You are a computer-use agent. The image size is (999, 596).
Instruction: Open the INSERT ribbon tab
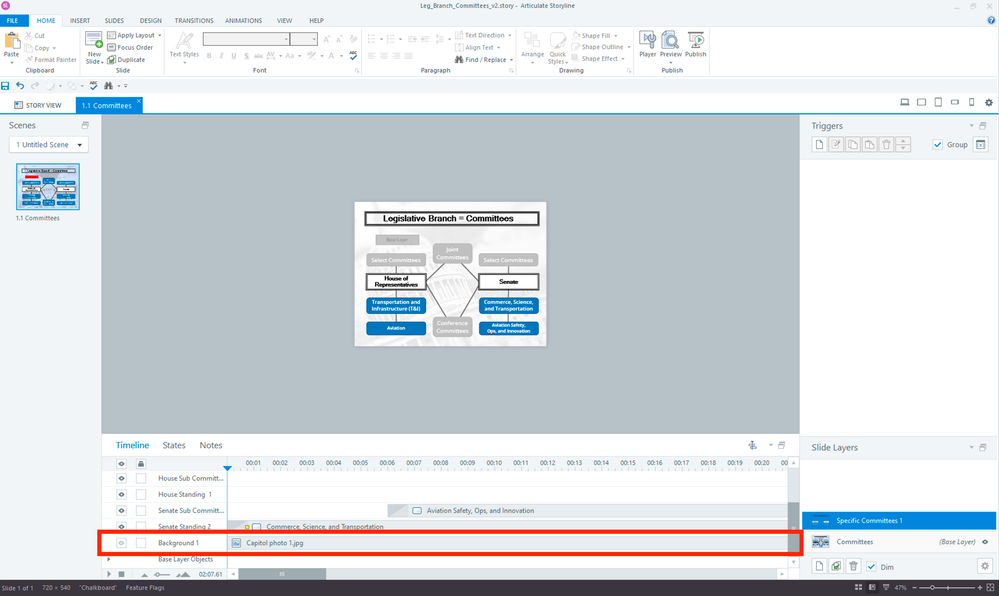coord(80,20)
